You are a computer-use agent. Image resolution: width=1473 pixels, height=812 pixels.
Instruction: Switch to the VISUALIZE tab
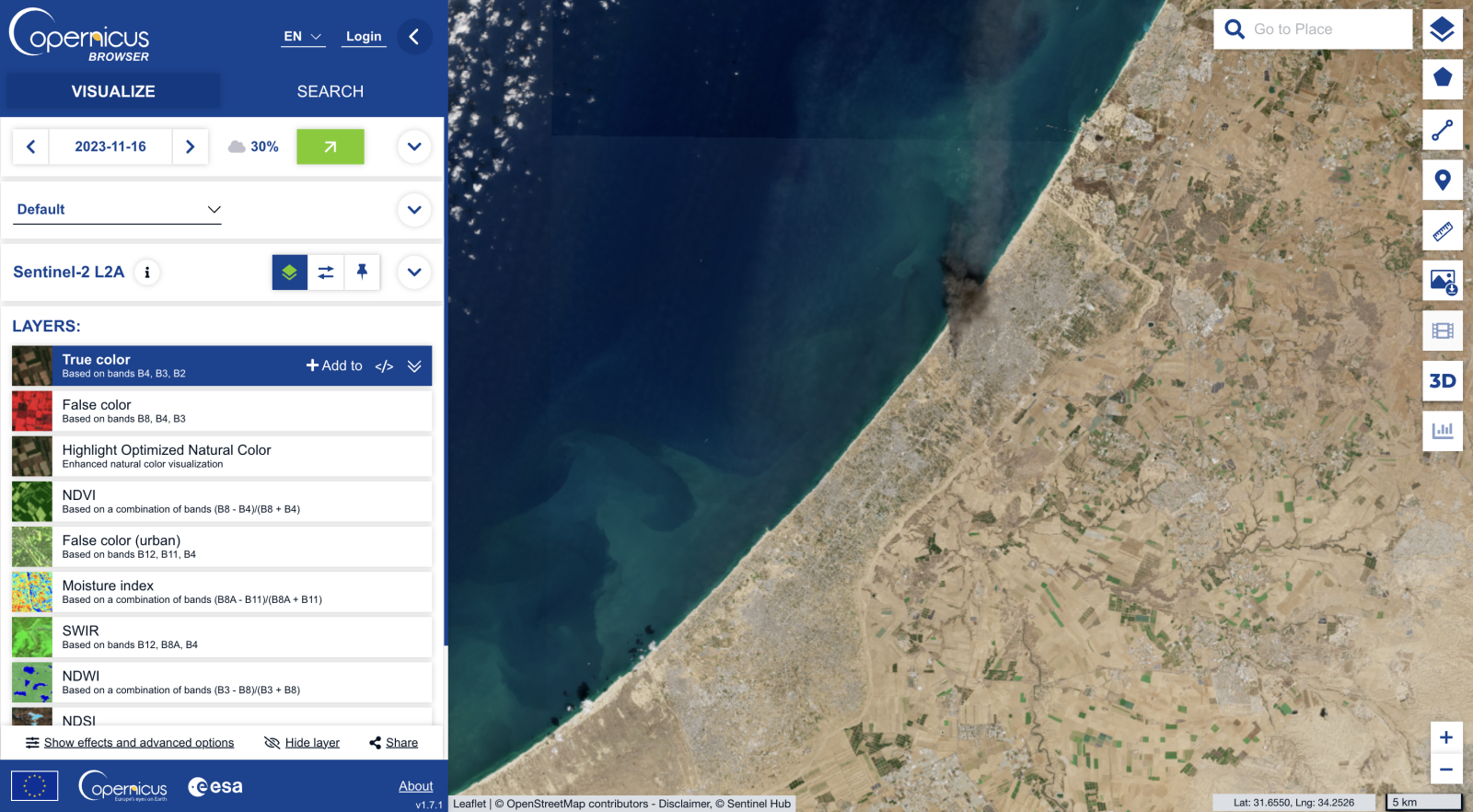pyautogui.click(x=113, y=92)
